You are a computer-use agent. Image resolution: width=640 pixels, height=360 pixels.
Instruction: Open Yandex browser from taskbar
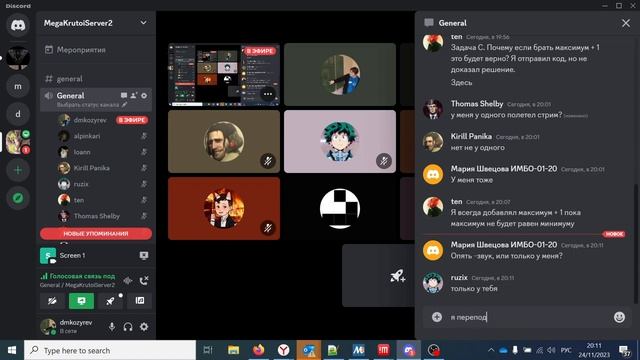[x=284, y=350]
